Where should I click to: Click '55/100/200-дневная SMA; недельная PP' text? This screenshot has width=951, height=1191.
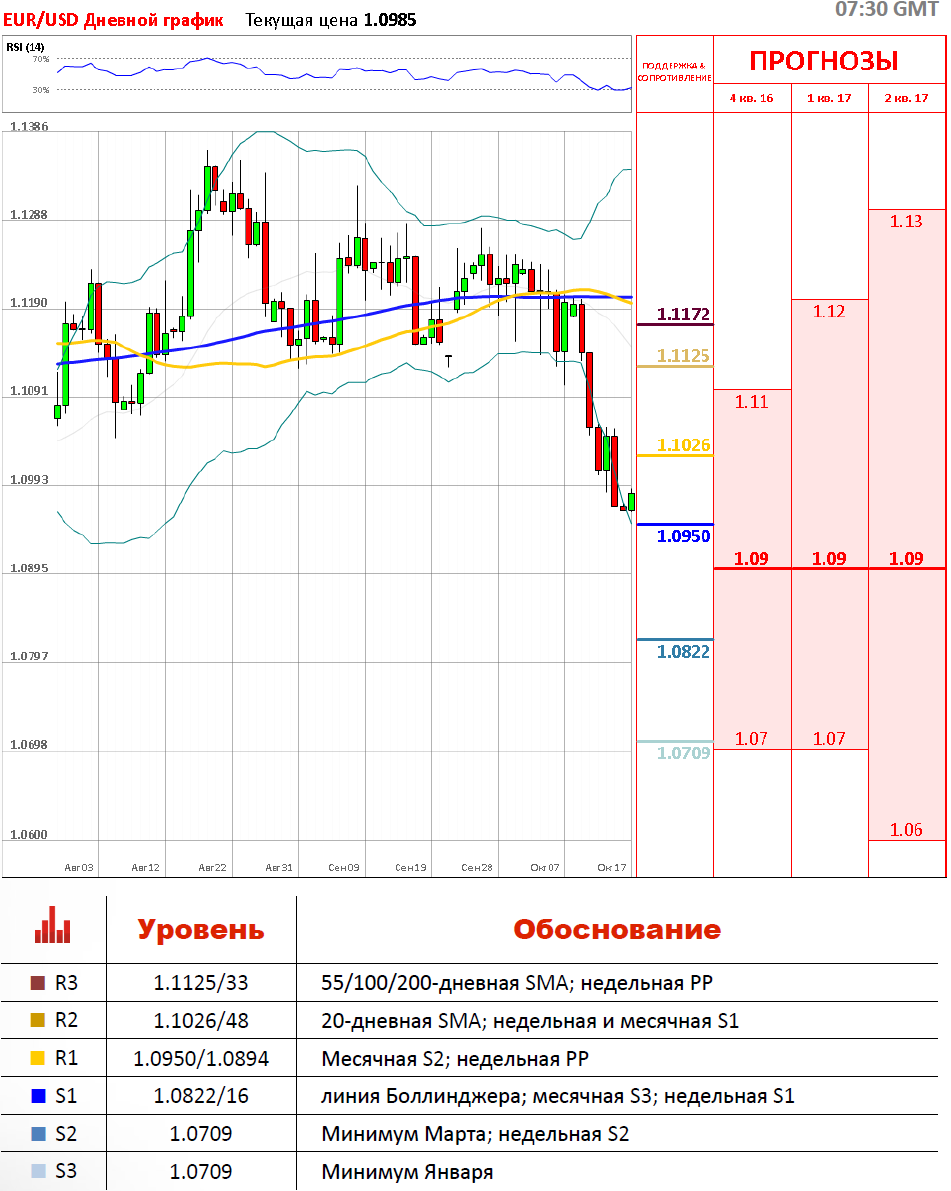[x=517, y=983]
